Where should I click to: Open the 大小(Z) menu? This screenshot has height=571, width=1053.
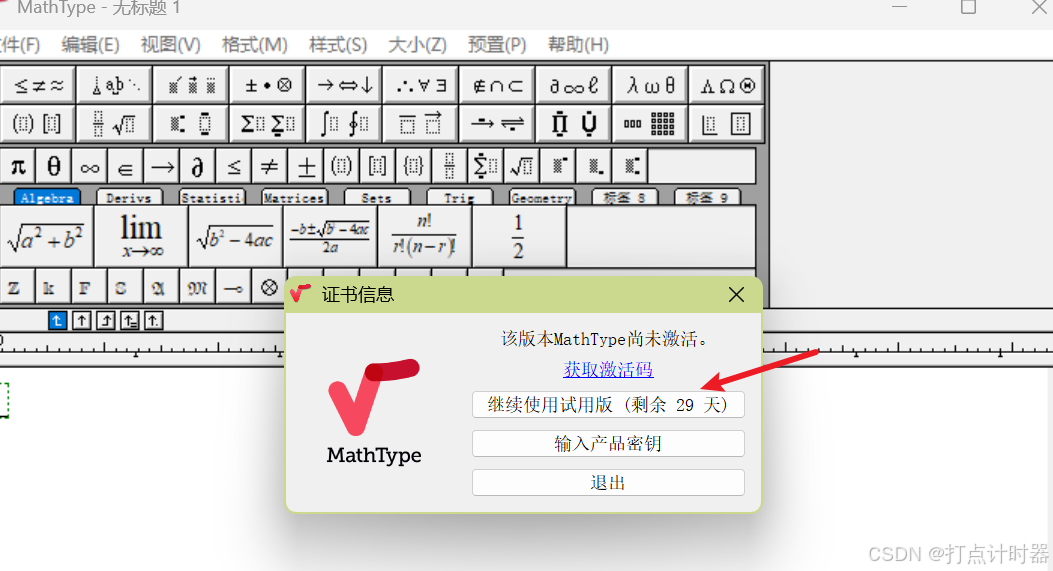pyautogui.click(x=417, y=45)
